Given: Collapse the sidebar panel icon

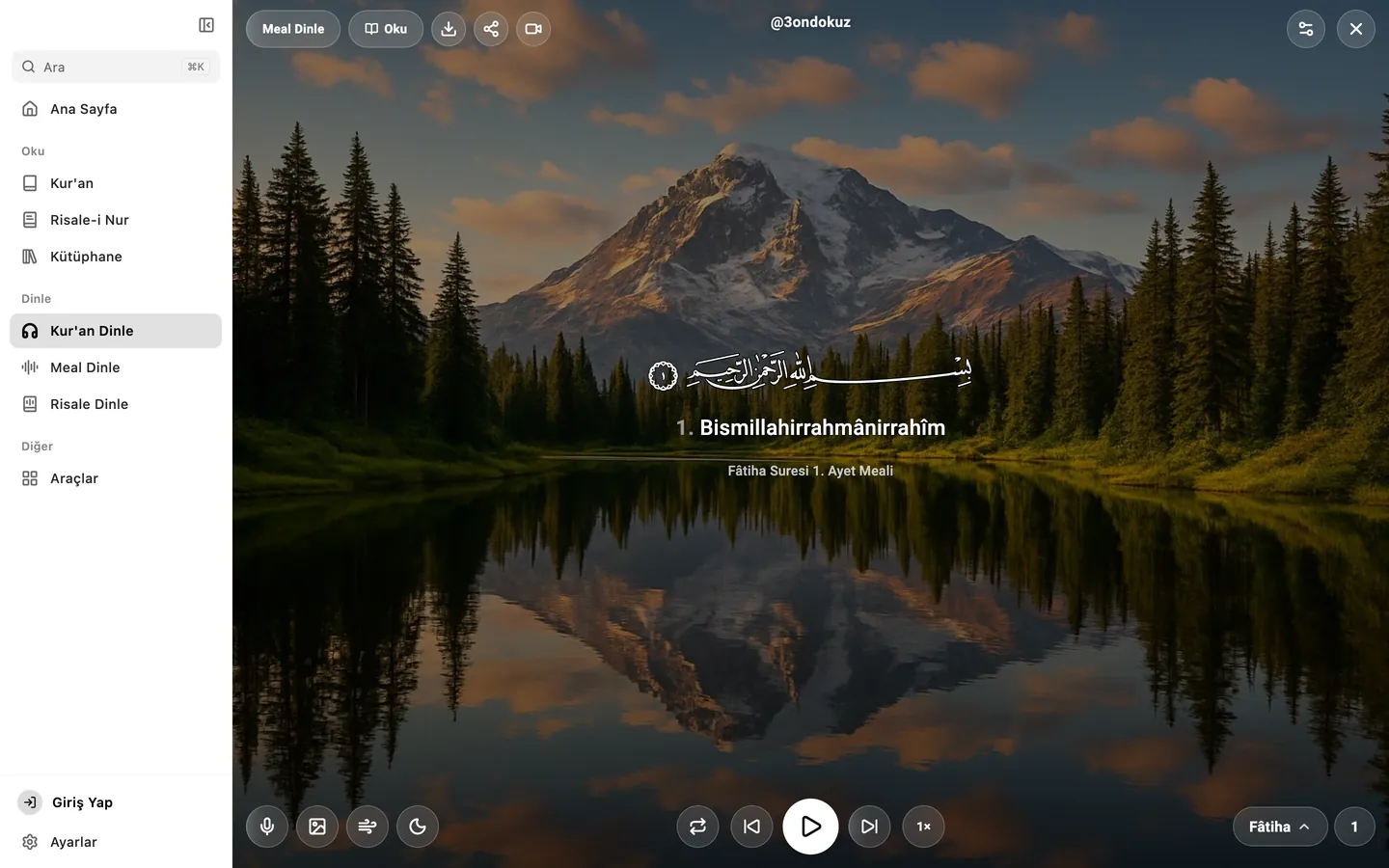Looking at the screenshot, I should click(206, 25).
